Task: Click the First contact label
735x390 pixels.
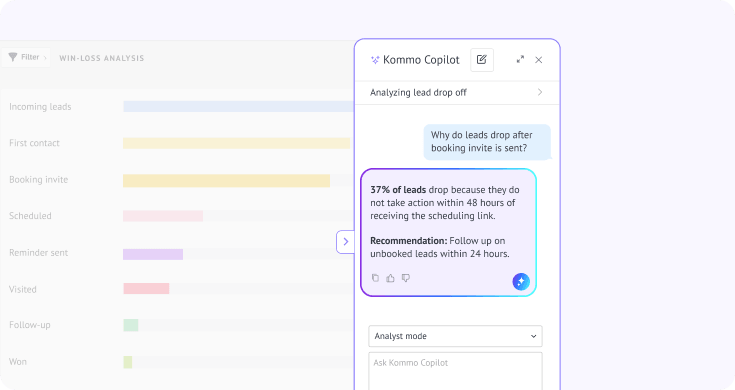Action: coord(34,143)
